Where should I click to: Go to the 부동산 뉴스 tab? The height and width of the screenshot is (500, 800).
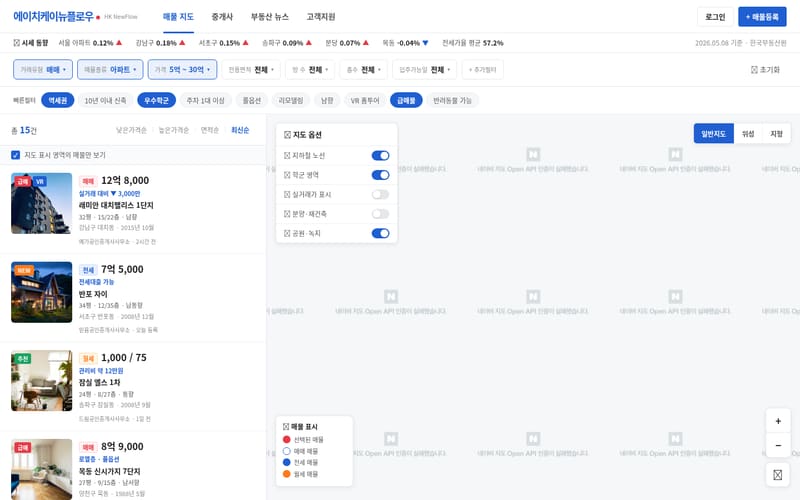tap(269, 17)
